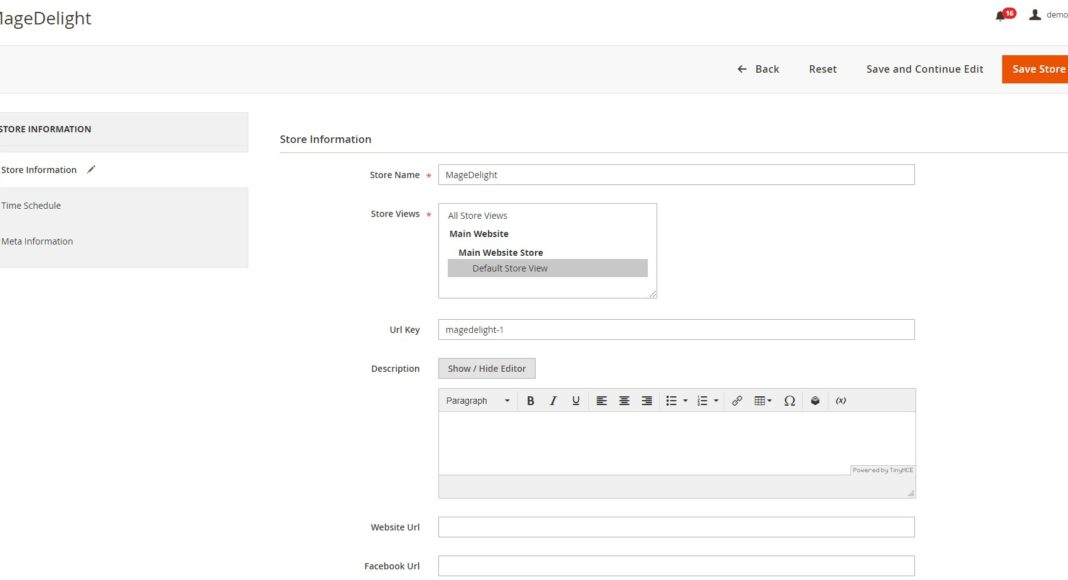The width and height of the screenshot is (1068, 580).
Task: Expand the table insert dropdown
Action: click(768, 401)
